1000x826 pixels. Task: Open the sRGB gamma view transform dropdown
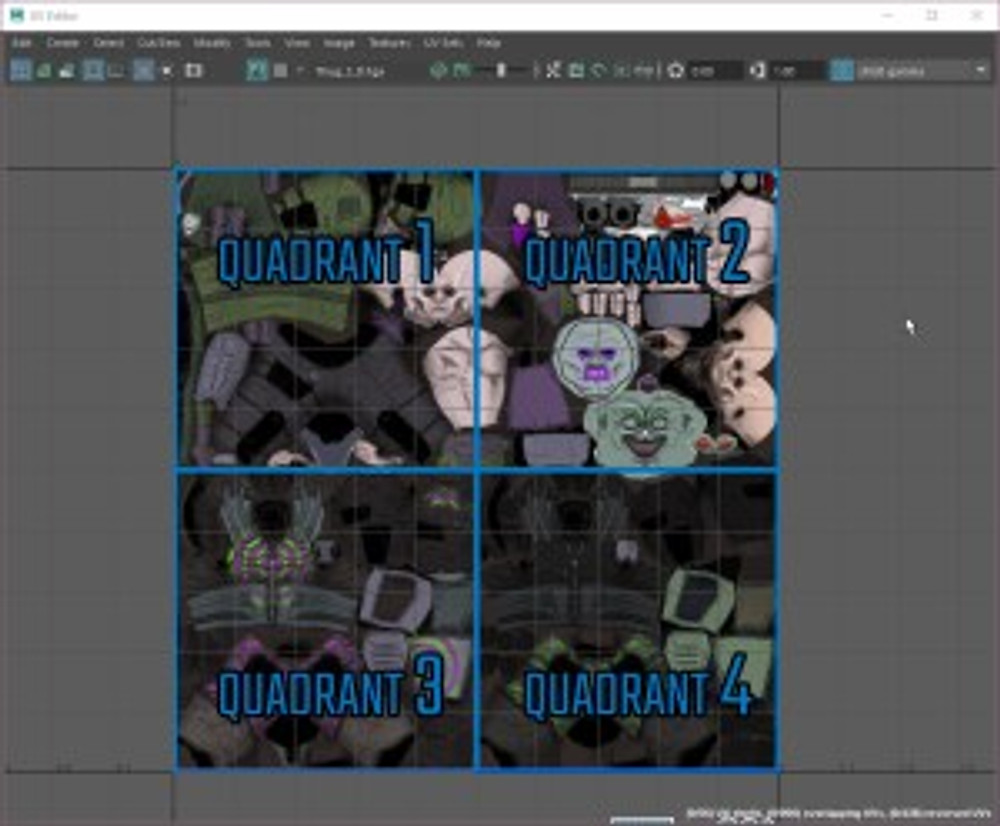[x=923, y=71]
